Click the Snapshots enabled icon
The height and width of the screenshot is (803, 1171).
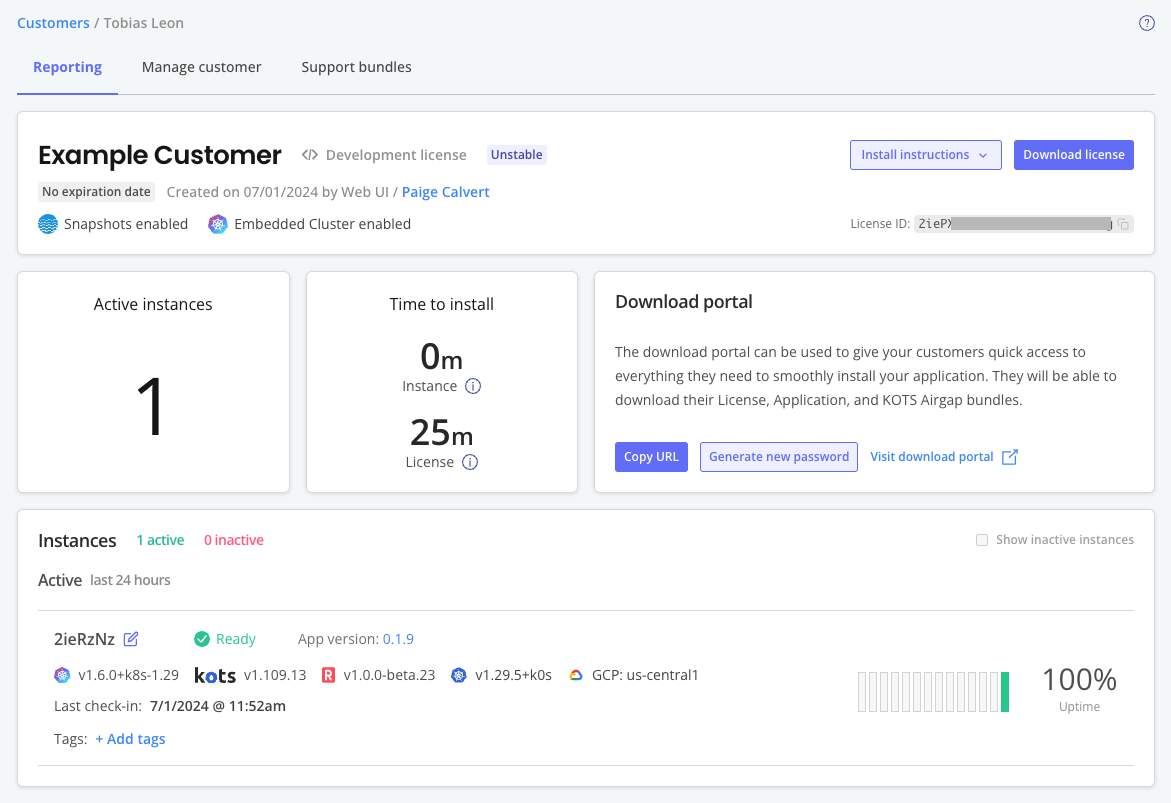[x=47, y=224]
